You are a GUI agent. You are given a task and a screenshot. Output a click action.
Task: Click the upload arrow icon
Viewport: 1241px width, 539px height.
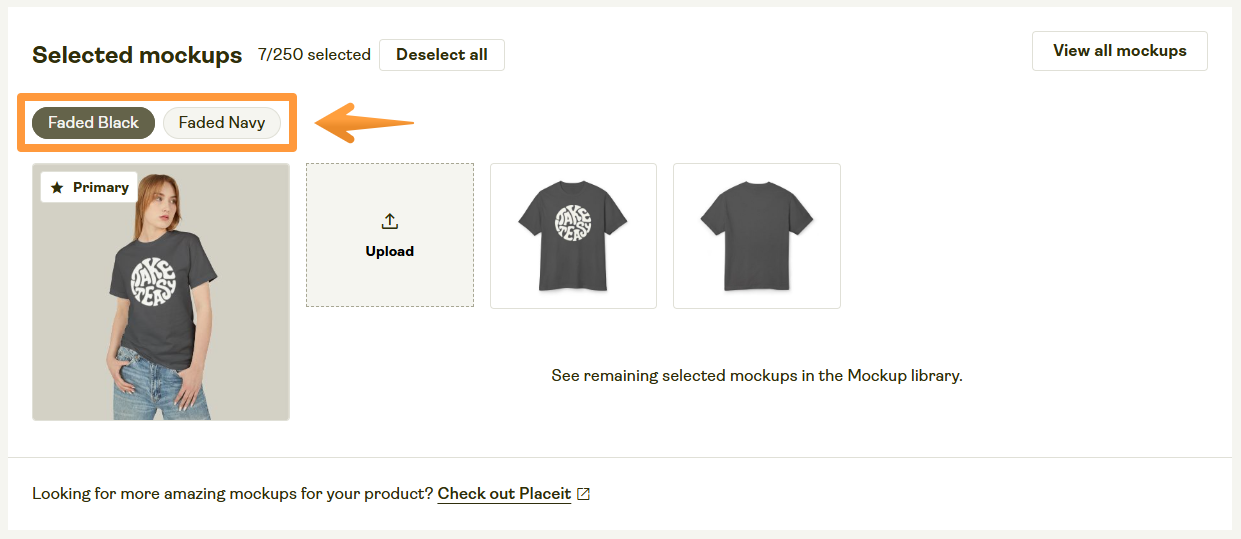click(x=390, y=221)
